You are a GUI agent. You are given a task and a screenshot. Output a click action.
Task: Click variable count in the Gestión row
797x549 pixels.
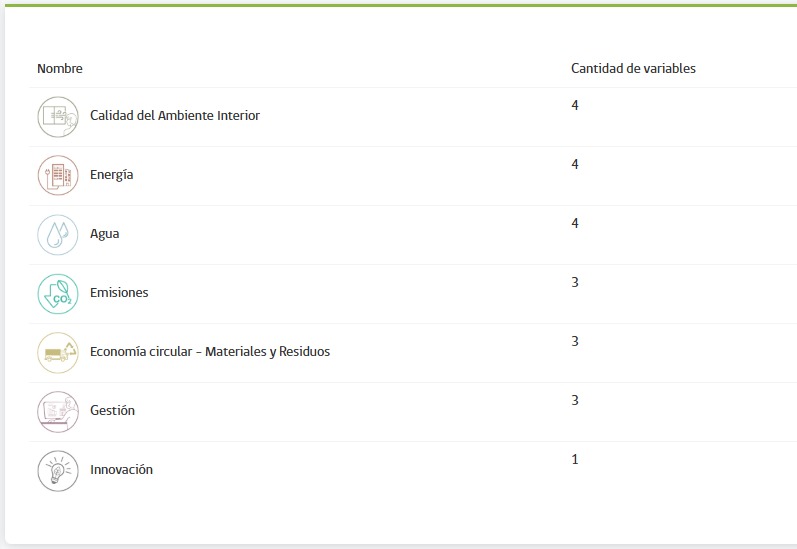575,401
